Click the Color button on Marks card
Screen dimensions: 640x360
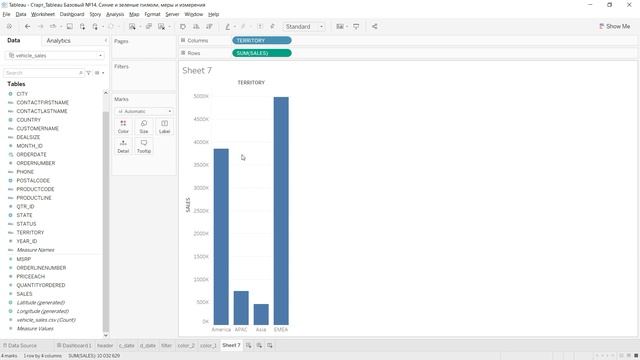[x=123, y=127]
